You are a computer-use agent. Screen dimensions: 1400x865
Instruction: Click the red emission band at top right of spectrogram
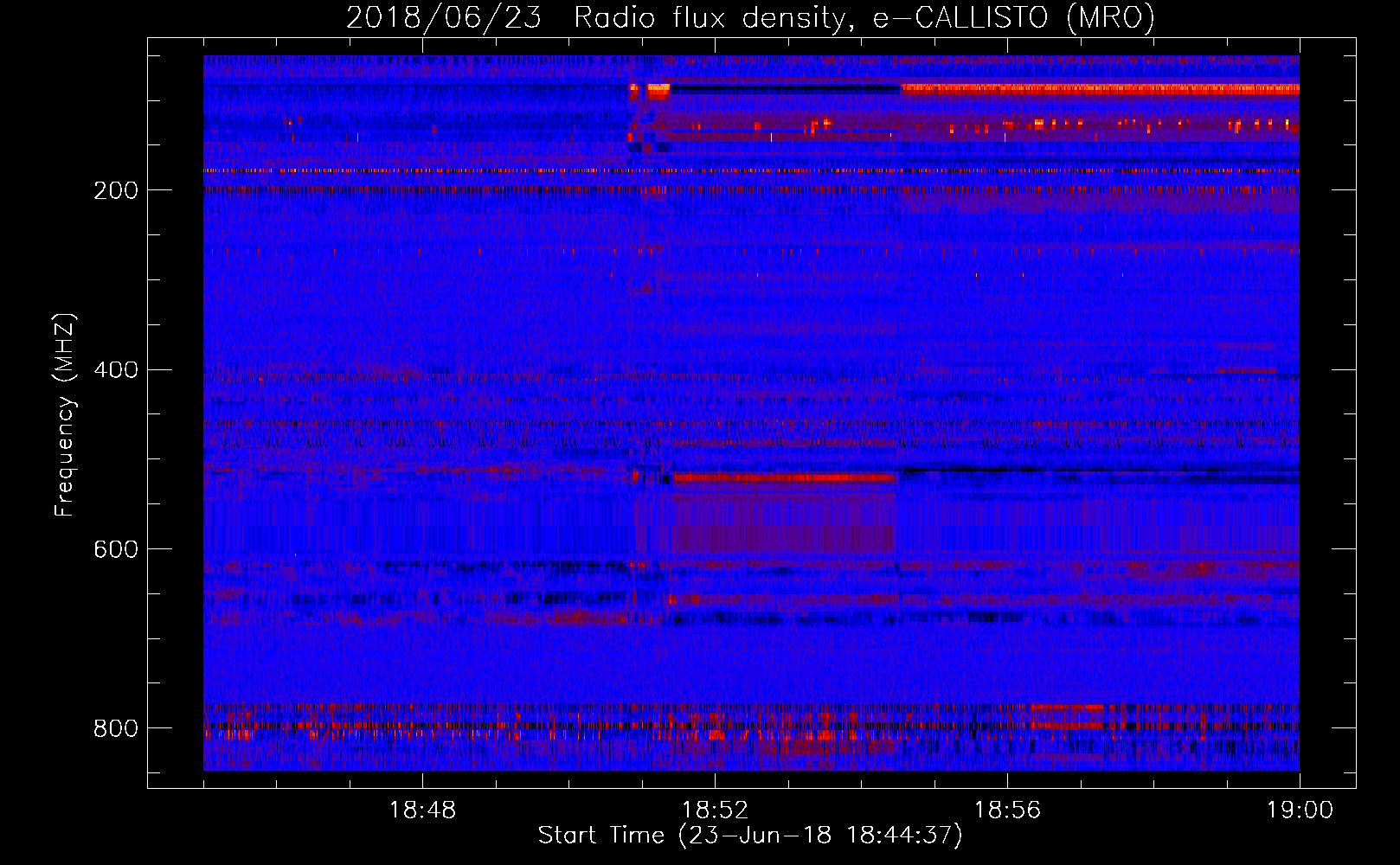click(x=1100, y=88)
